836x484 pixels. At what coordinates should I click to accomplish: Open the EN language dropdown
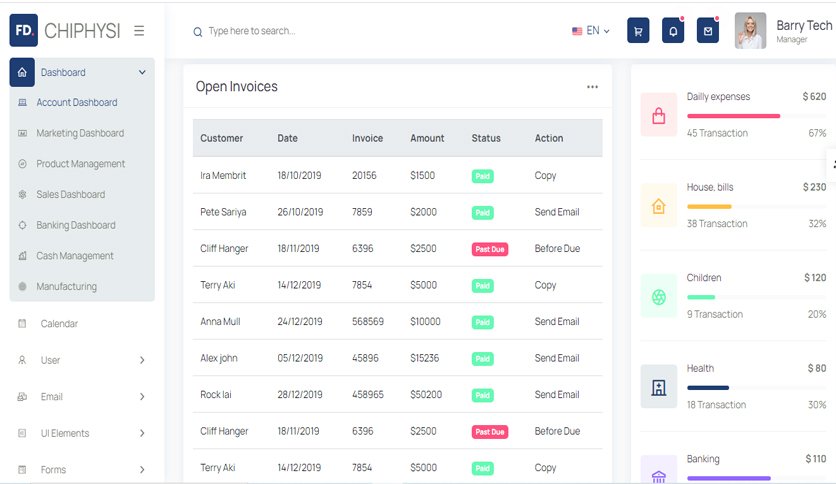click(x=591, y=31)
